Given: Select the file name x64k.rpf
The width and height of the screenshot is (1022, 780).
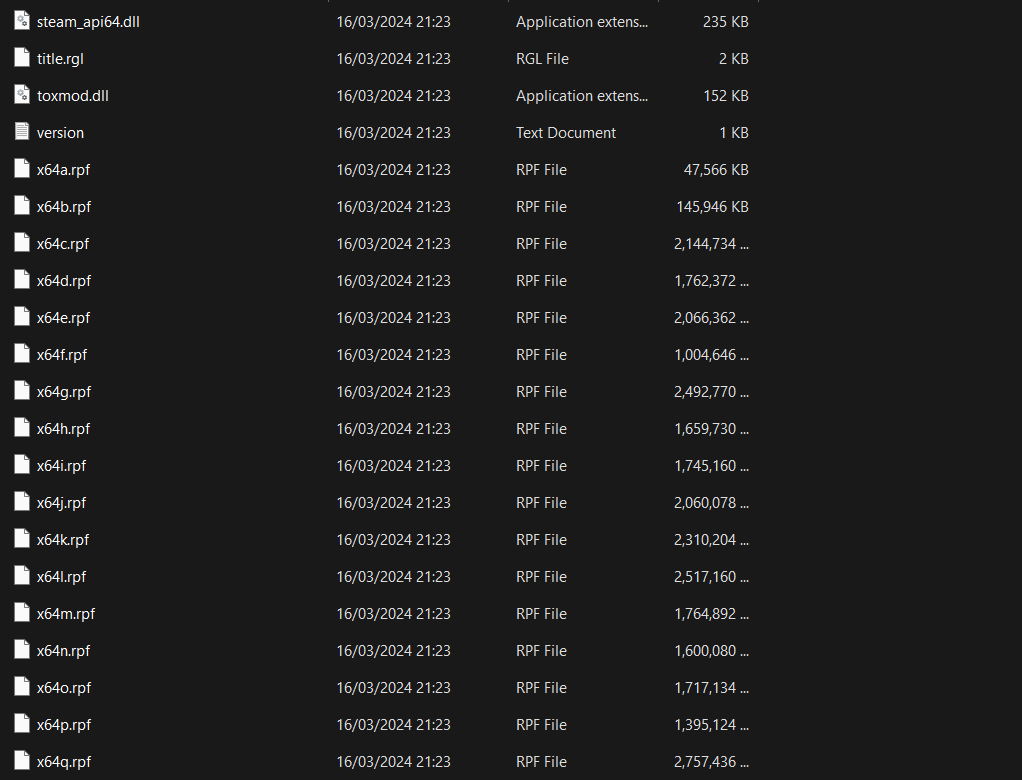Looking at the screenshot, I should pos(63,540).
